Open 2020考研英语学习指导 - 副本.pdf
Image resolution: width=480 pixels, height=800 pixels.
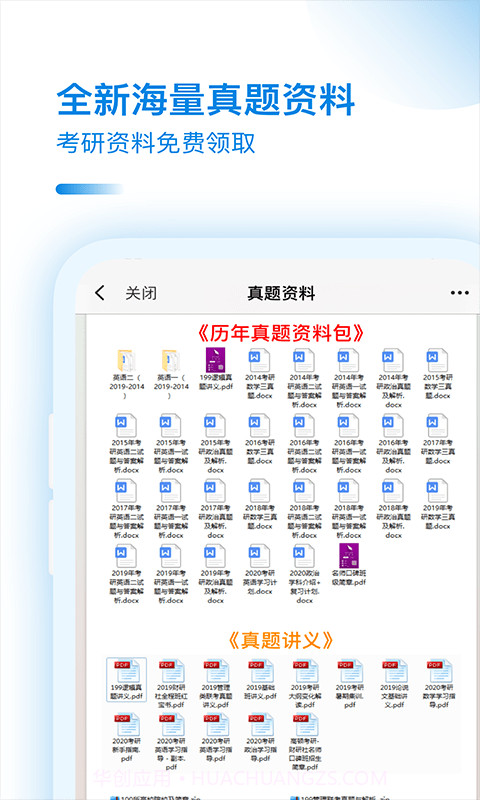coord(171,742)
